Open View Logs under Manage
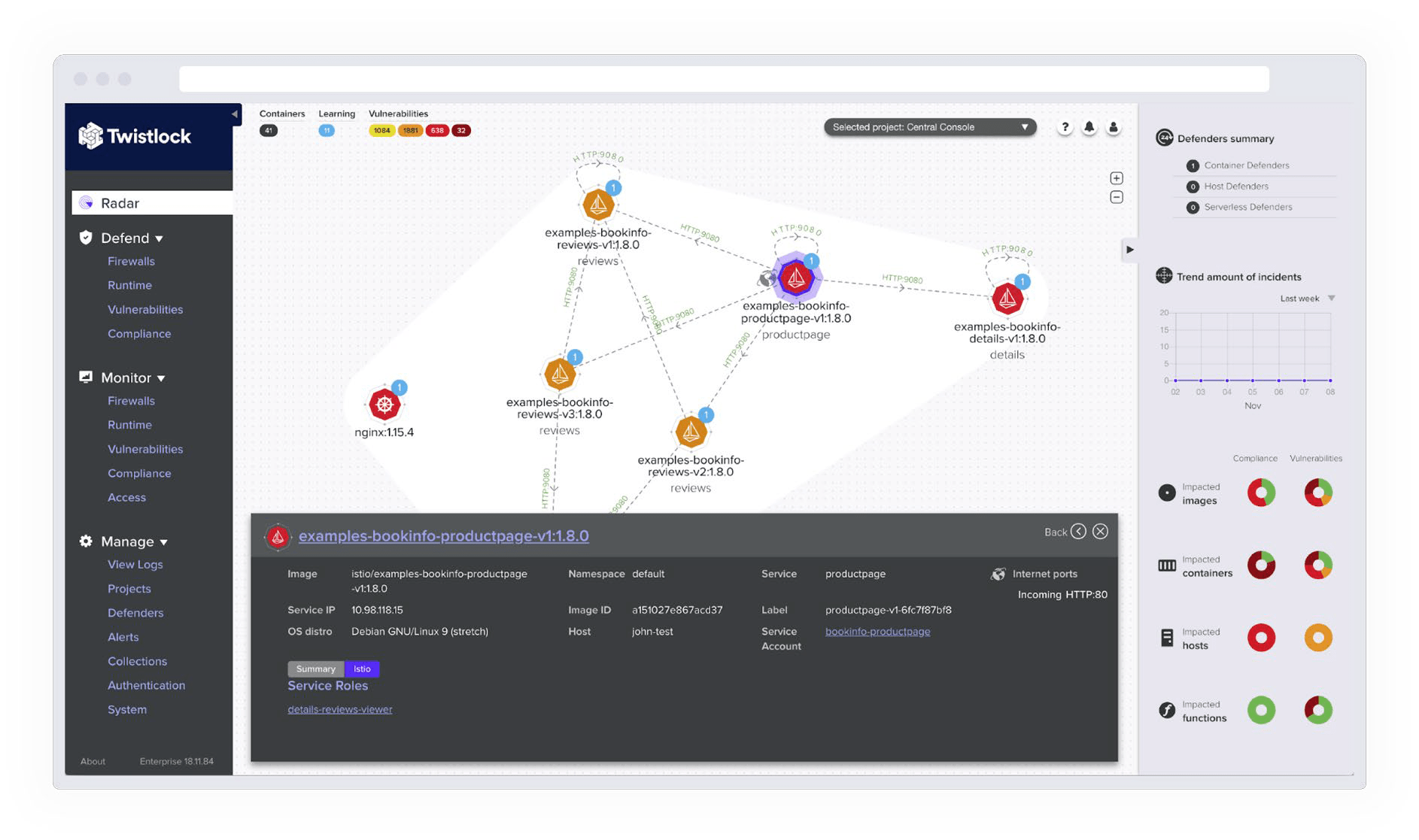1419x840 pixels. pos(135,564)
